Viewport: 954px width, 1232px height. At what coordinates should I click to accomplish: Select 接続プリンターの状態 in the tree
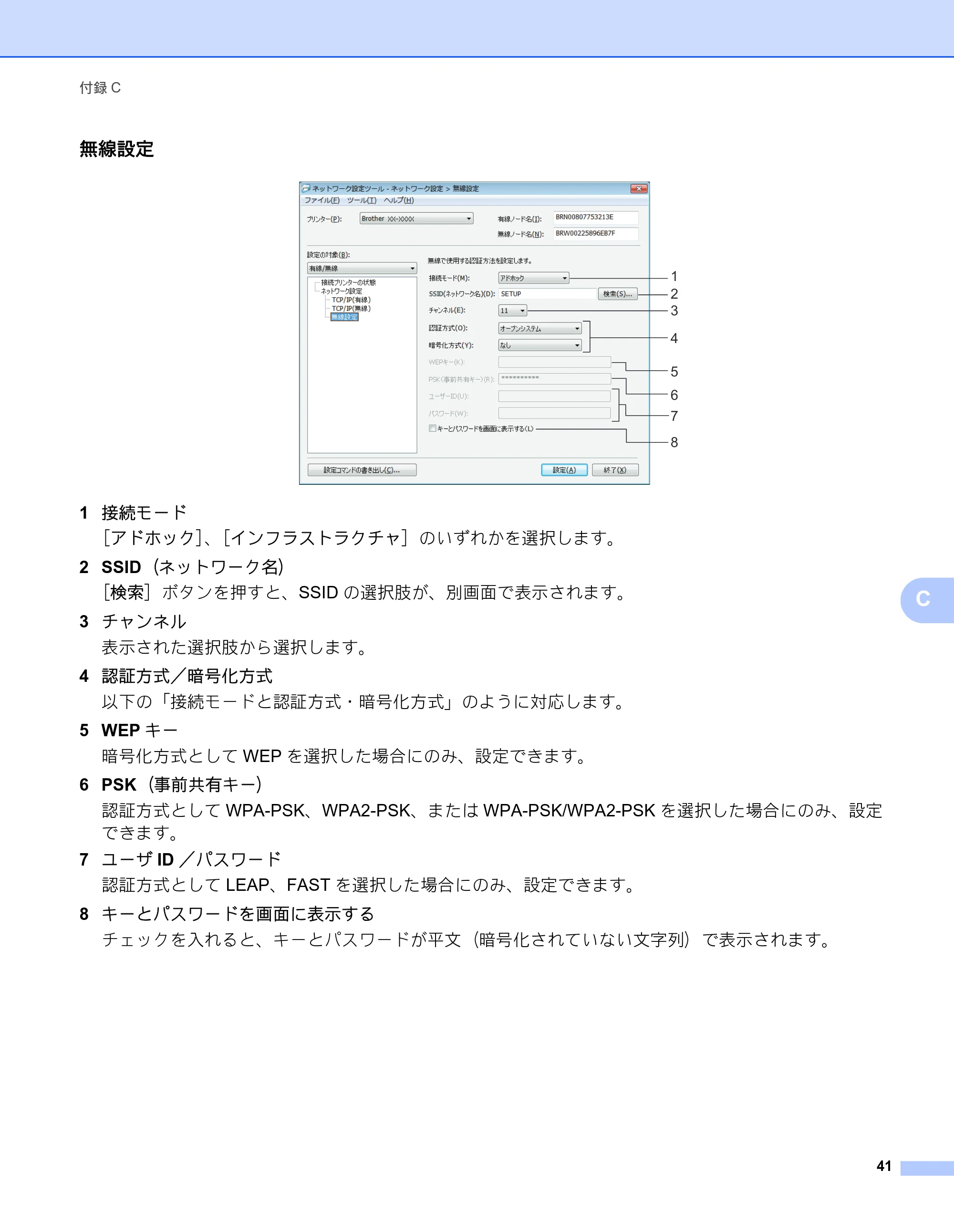tap(348, 282)
